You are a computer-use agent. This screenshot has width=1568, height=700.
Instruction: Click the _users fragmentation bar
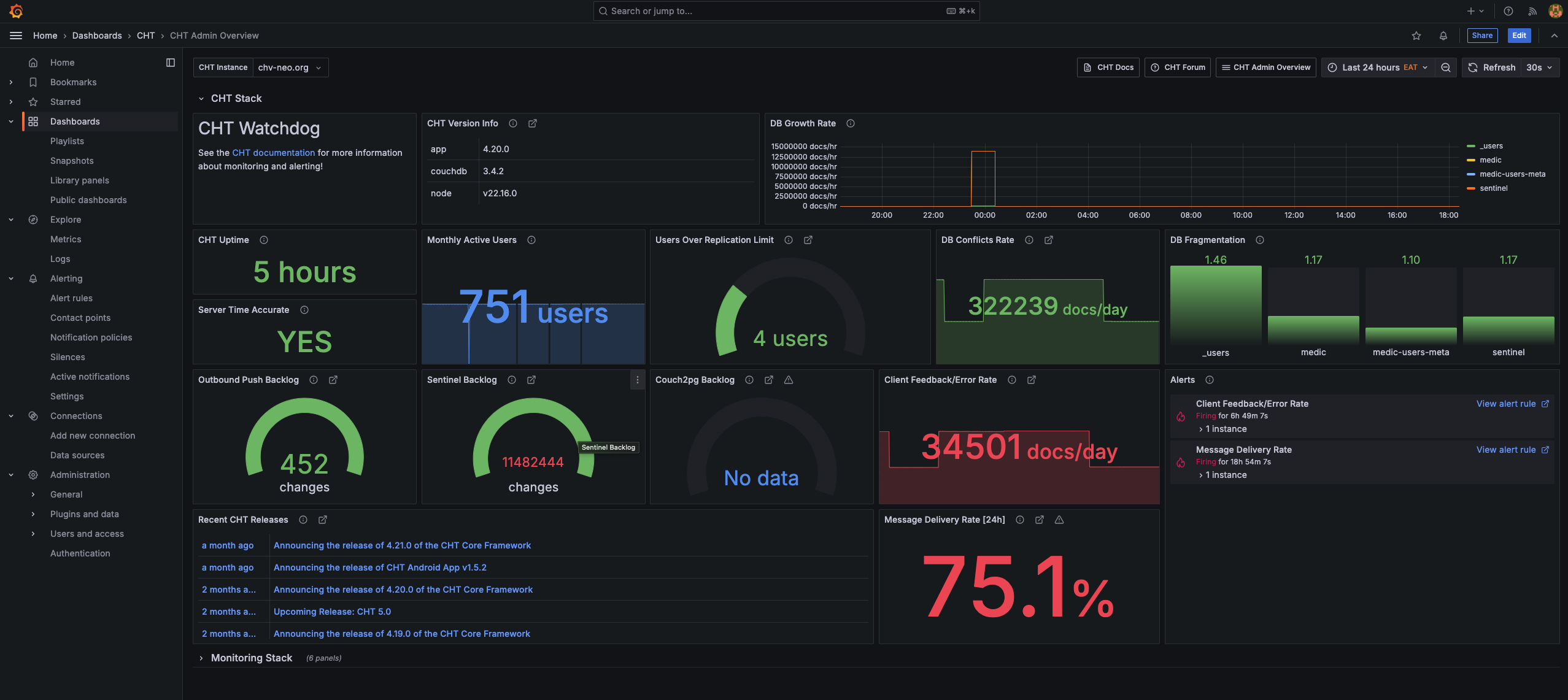point(1216,304)
